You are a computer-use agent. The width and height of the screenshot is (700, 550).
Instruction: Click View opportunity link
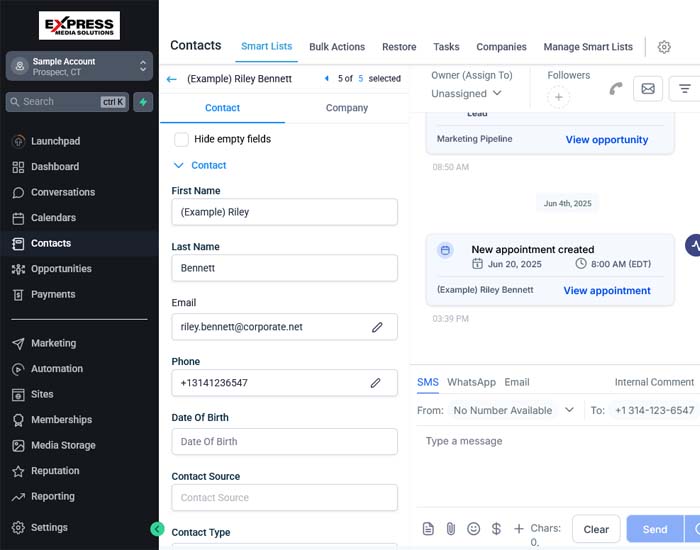tap(607, 140)
